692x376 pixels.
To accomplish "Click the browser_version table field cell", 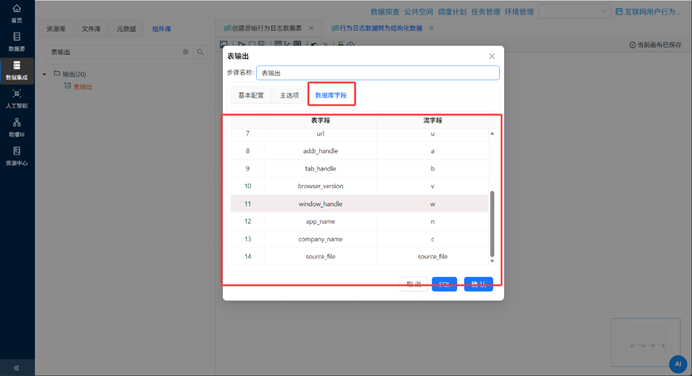I will tap(320, 186).
